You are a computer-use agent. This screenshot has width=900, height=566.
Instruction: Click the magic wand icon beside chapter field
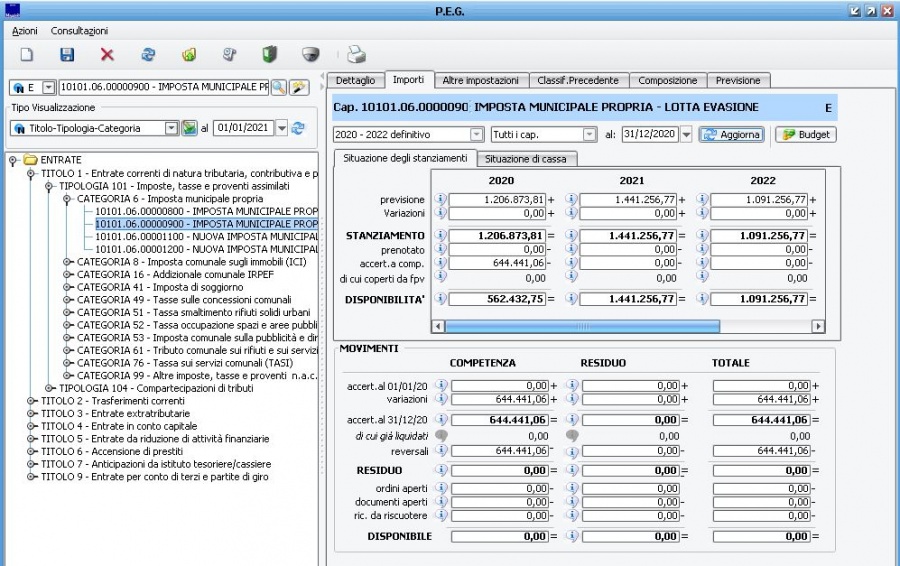[298, 88]
